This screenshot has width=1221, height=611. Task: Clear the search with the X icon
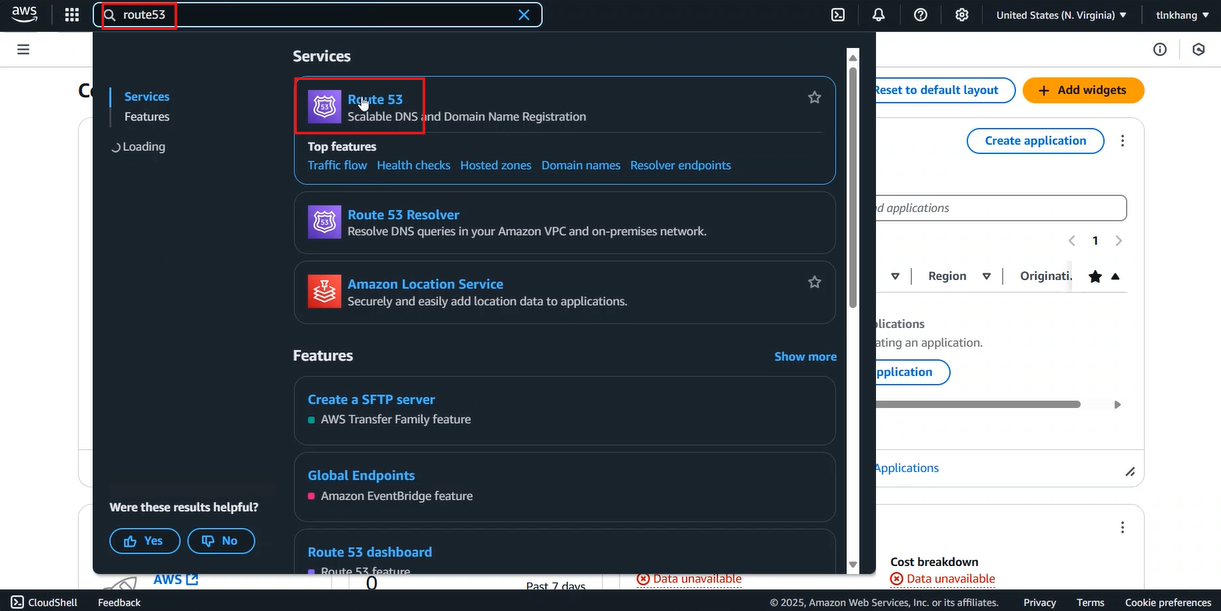click(524, 15)
